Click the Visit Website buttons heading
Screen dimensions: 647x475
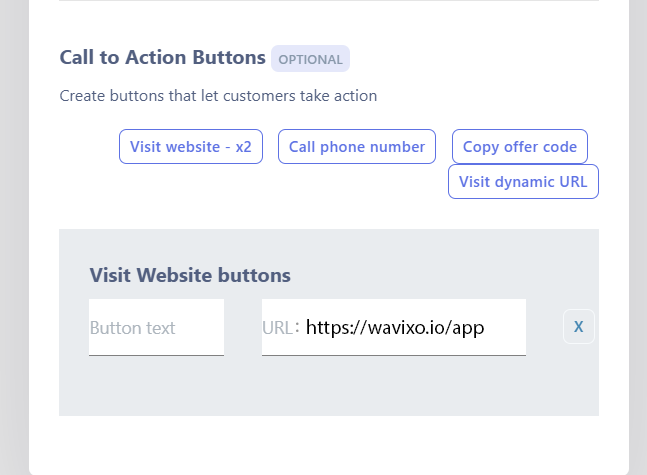click(x=190, y=275)
